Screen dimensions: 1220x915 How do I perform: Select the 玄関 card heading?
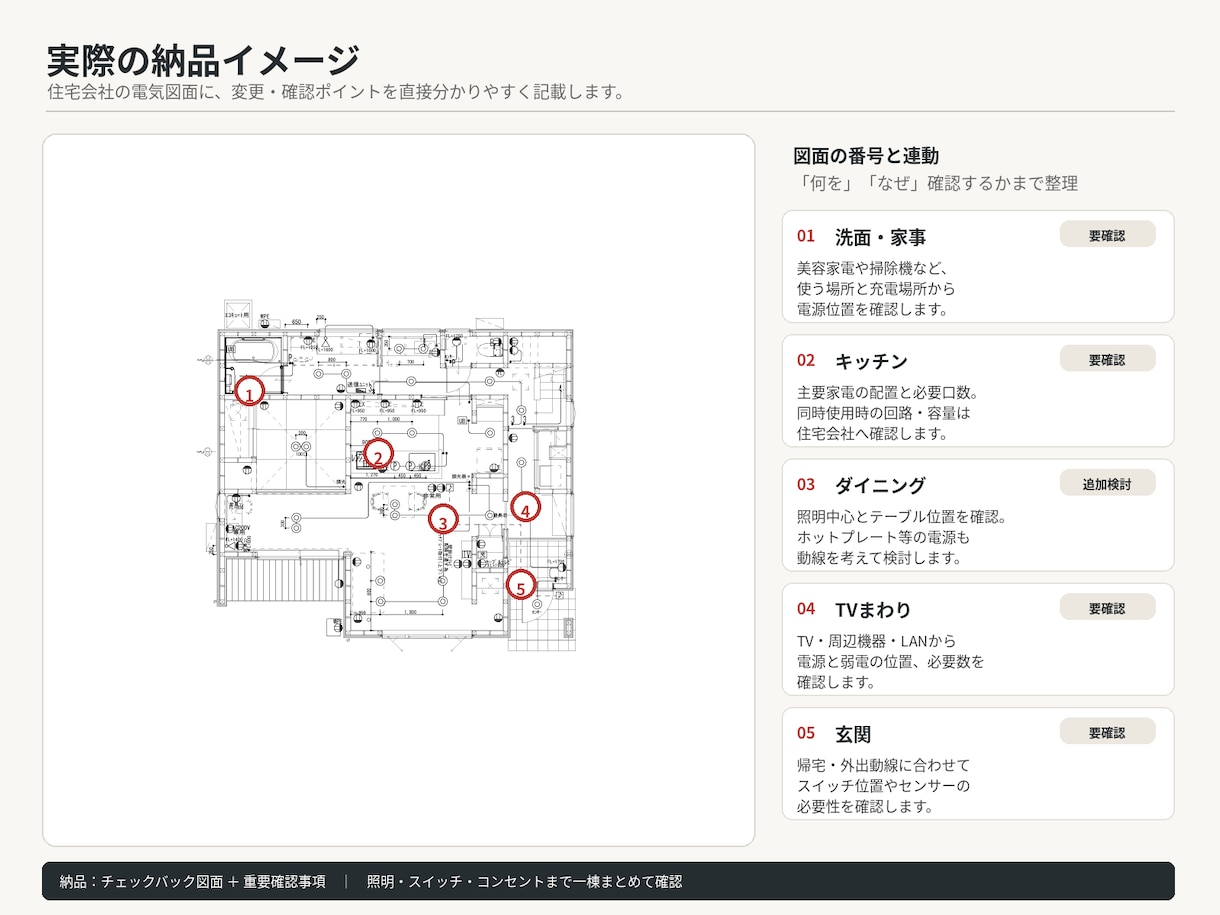click(x=853, y=734)
